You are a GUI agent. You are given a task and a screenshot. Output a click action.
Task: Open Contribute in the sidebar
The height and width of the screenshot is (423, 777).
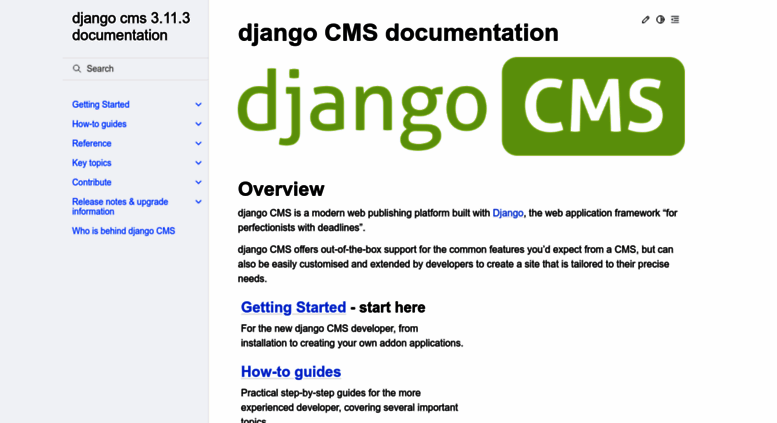92,182
